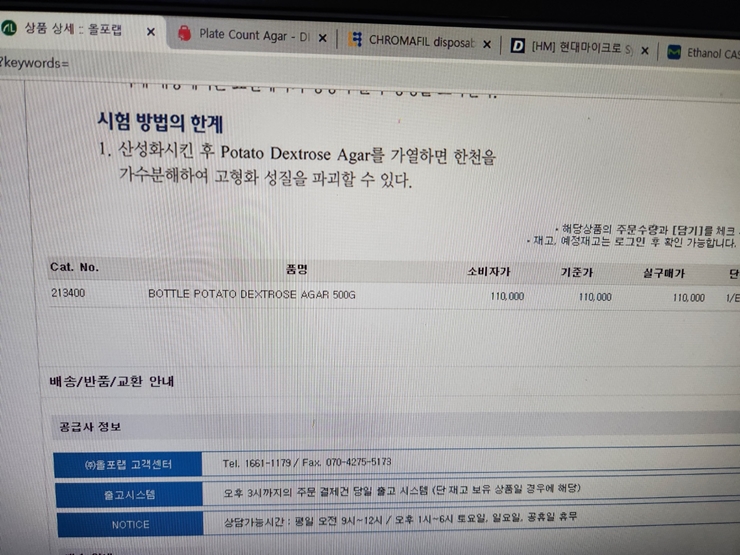This screenshot has width=740, height=555.
Task: Click the CHROMAFIL tab favicon
Action: pos(355,41)
